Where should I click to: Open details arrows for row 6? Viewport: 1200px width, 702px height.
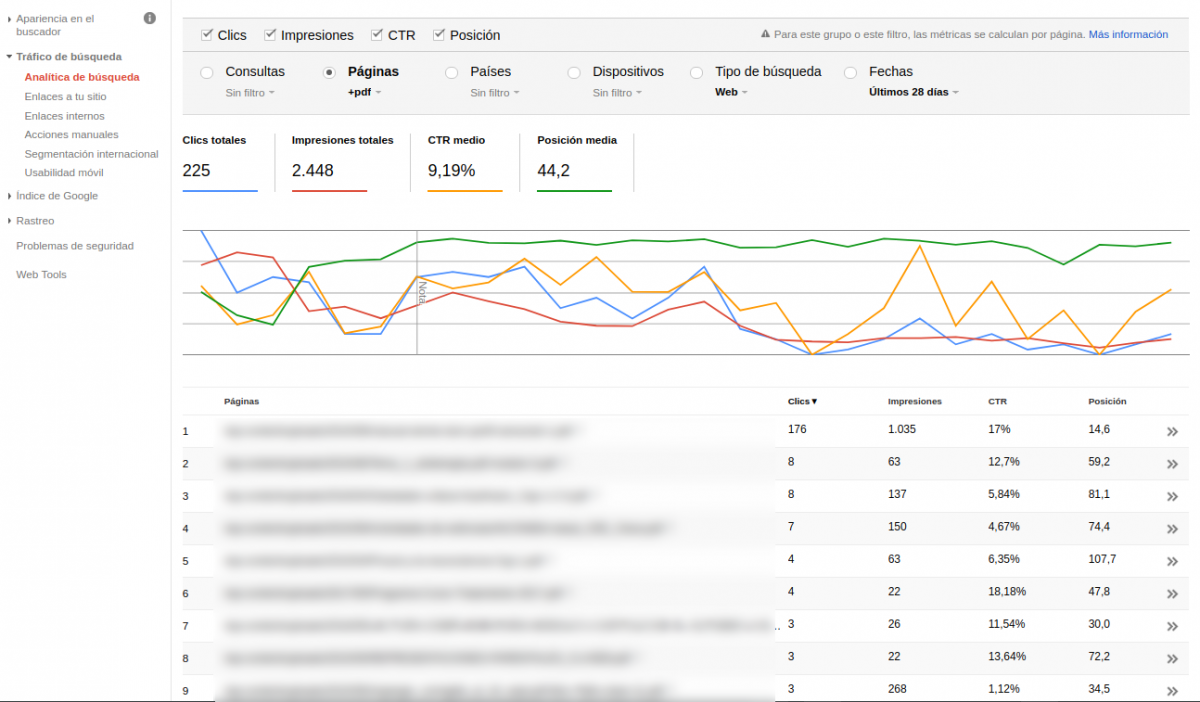click(1172, 594)
